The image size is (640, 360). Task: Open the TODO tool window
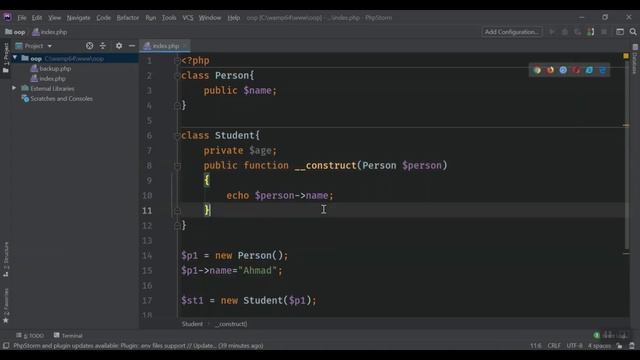30,336
